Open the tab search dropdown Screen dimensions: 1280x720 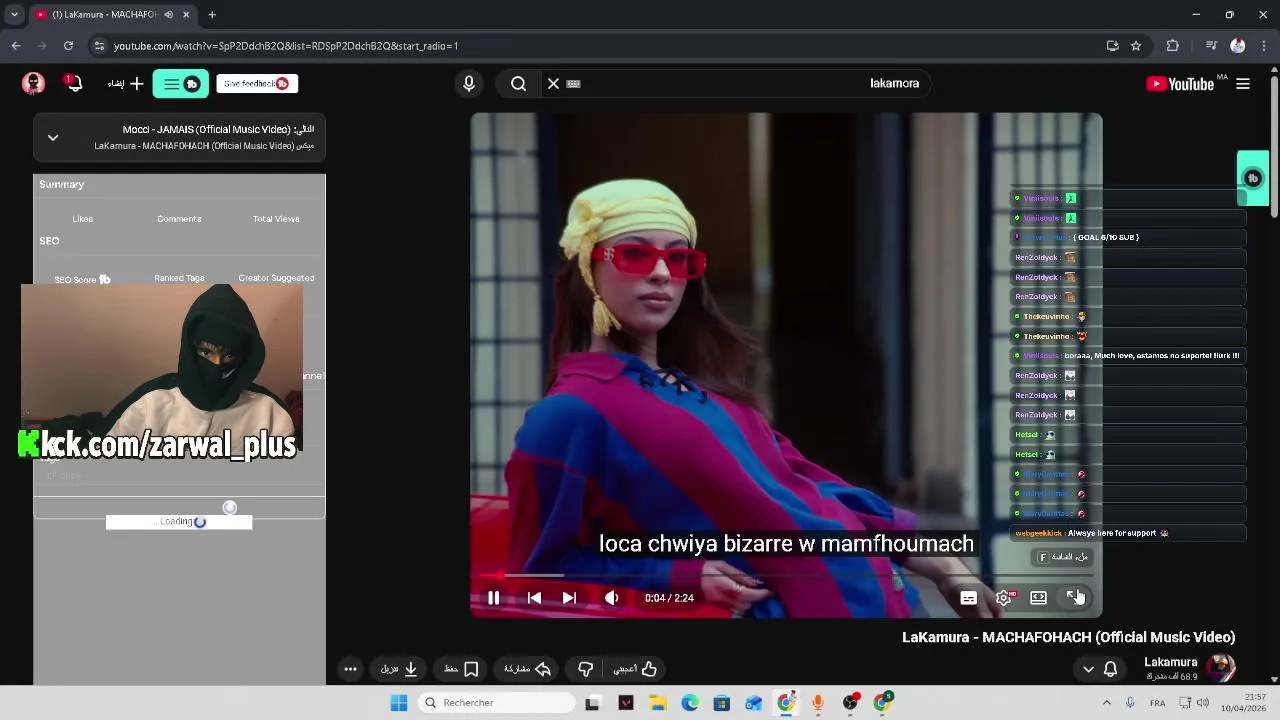tap(14, 15)
